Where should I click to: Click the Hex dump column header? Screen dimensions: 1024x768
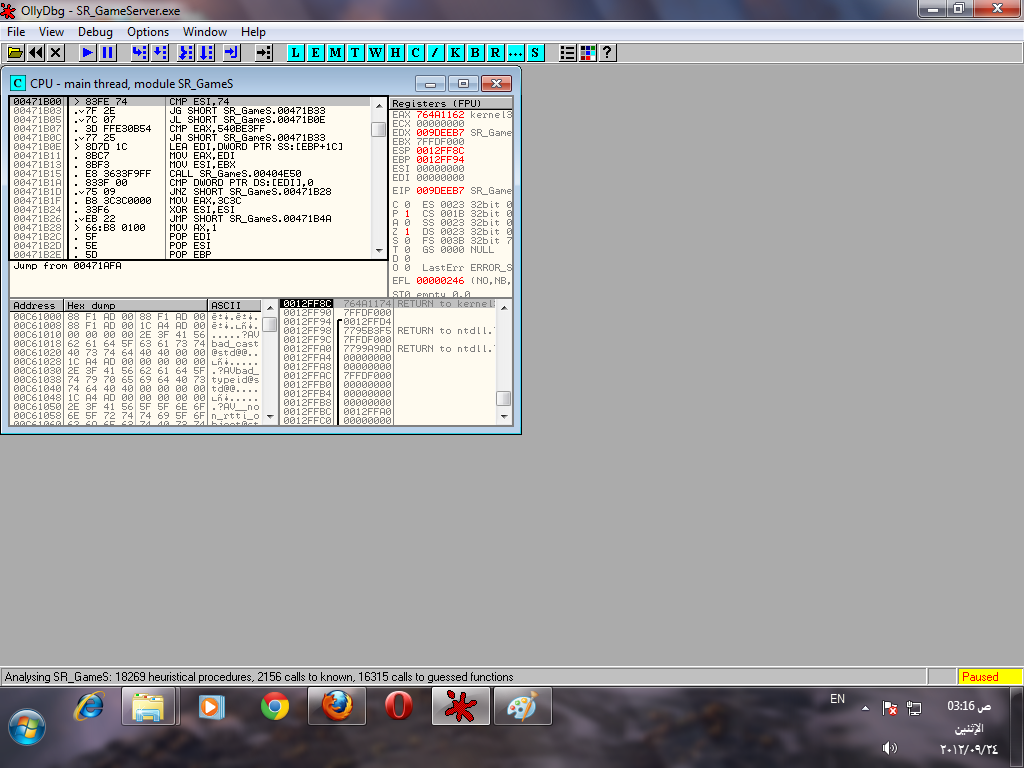point(135,305)
